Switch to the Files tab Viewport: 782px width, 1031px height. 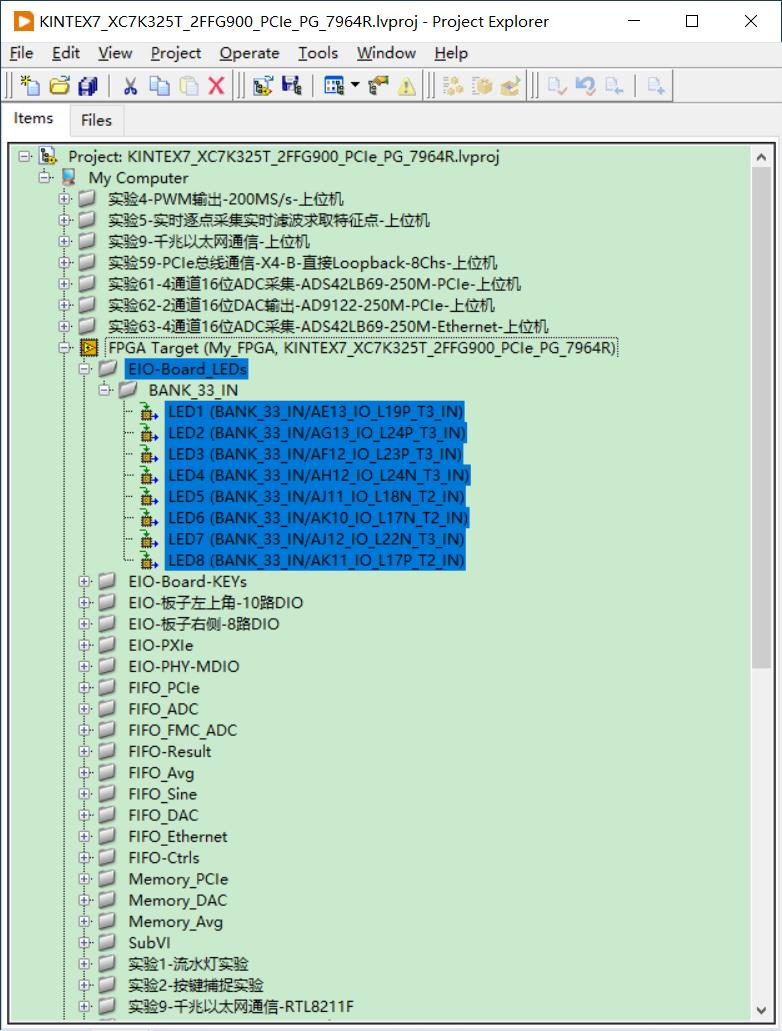[x=96, y=120]
